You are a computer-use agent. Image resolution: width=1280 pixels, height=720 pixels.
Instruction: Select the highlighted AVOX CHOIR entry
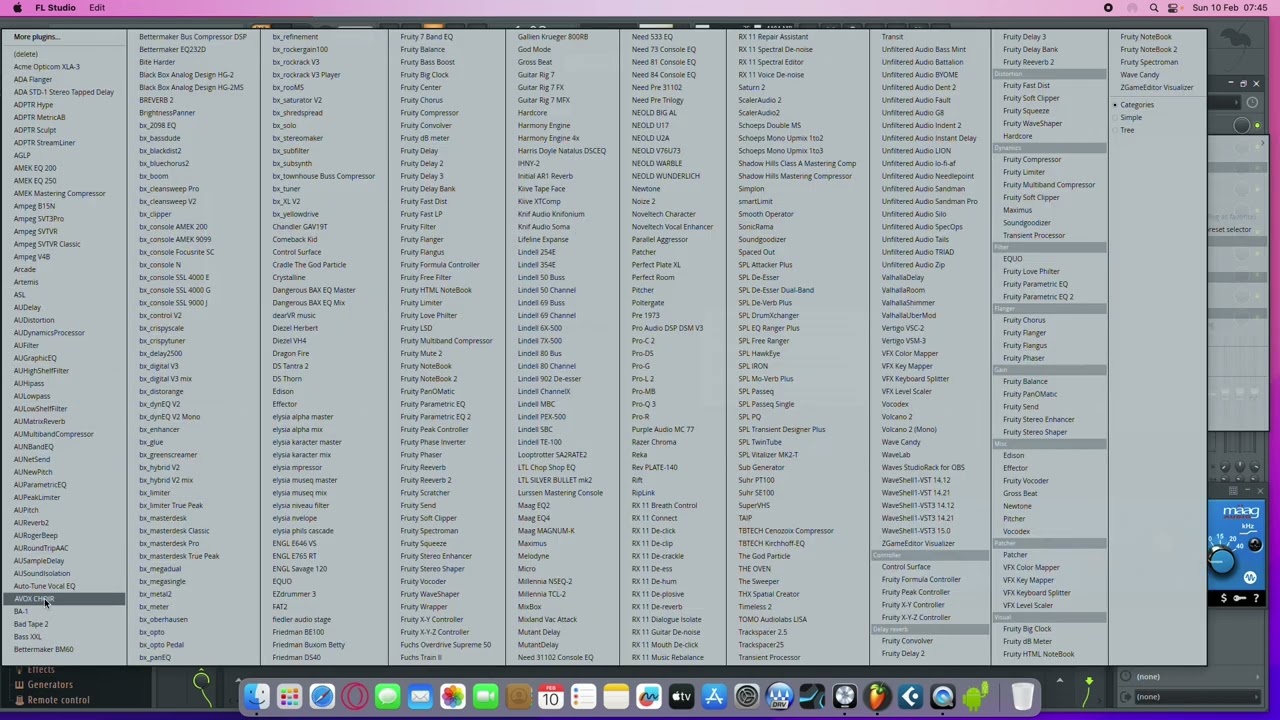click(x=65, y=599)
